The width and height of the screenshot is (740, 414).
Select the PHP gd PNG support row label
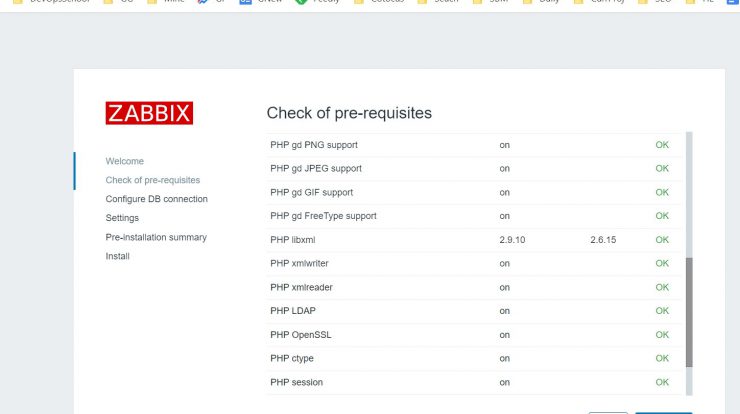point(314,145)
